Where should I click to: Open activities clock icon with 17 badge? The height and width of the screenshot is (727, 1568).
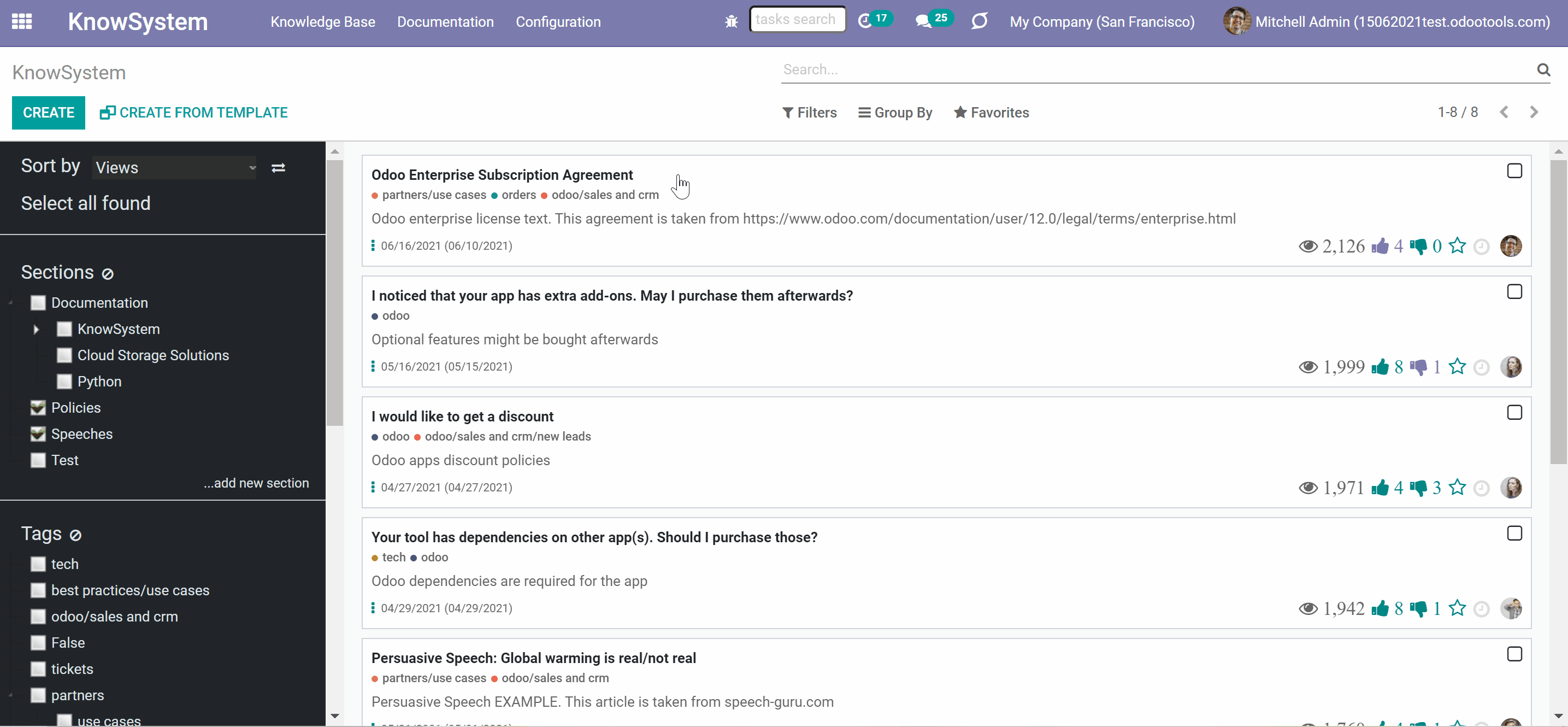pos(875,21)
